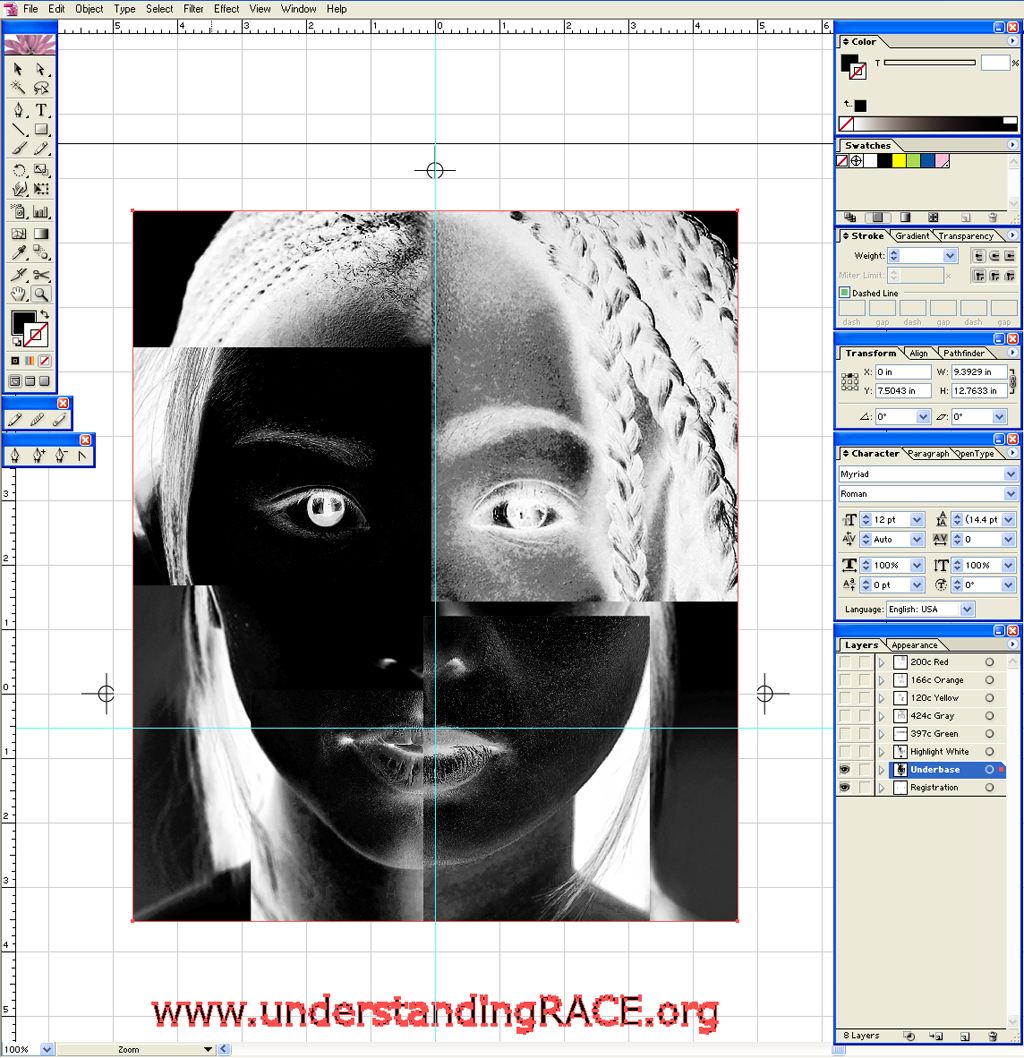Click the Zoom magnifier tool

[x=41, y=294]
